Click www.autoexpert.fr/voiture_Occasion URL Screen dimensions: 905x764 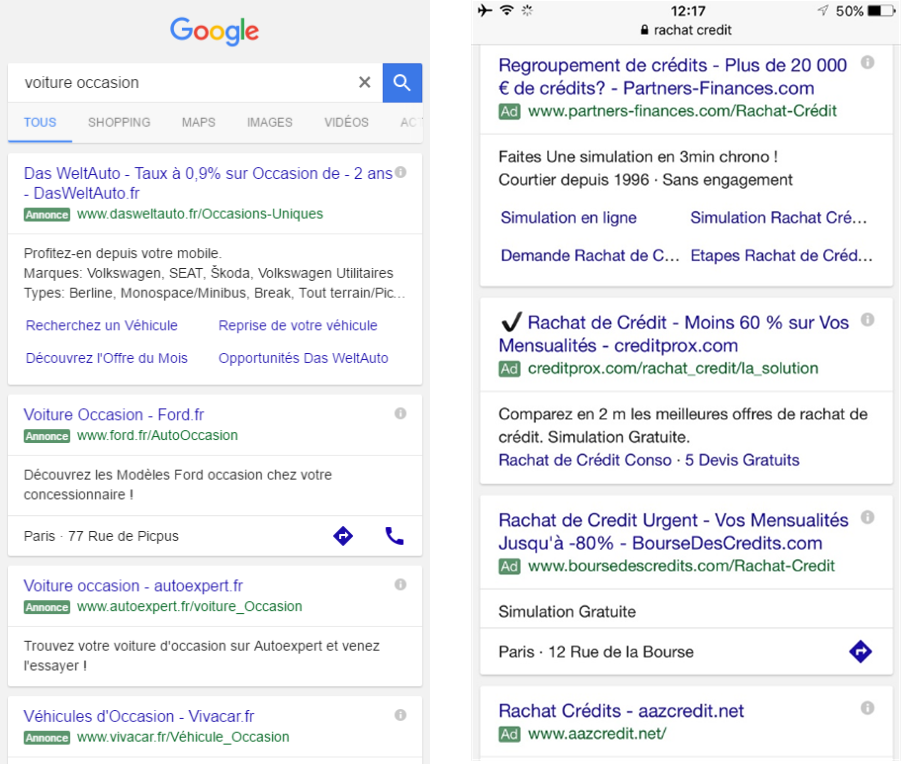[x=189, y=606]
